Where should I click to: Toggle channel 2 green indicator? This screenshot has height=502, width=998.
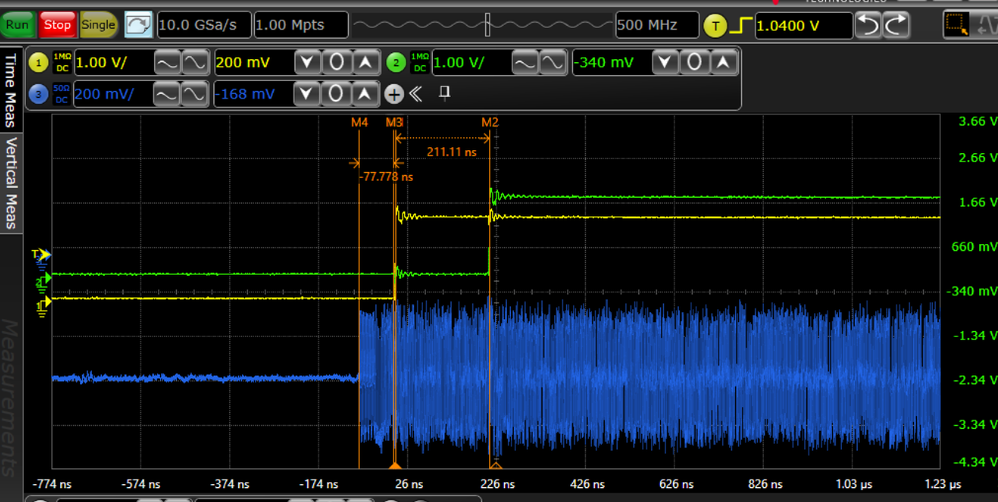(396, 63)
